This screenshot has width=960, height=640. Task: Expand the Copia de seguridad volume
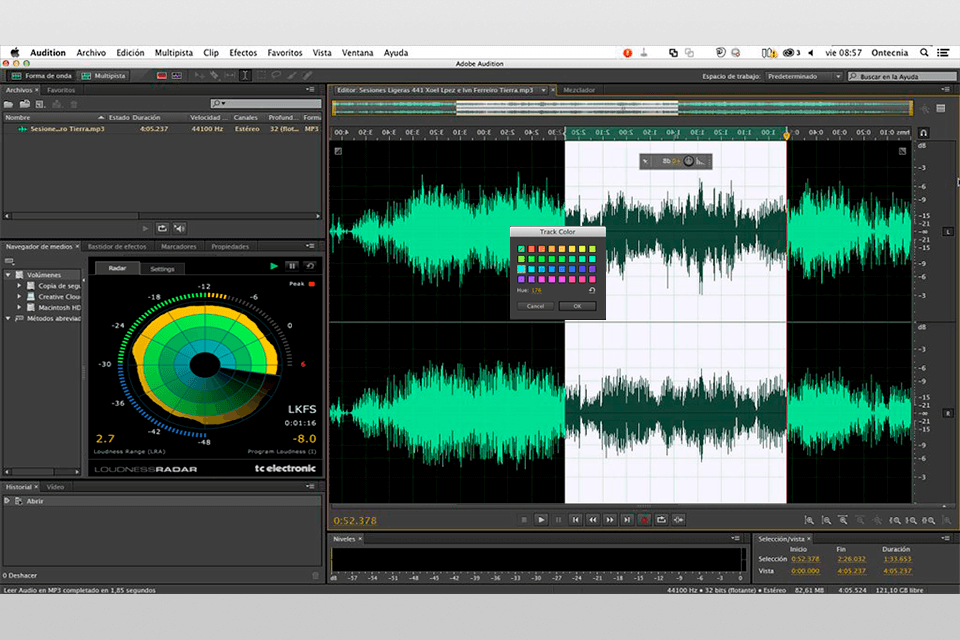click(x=19, y=286)
